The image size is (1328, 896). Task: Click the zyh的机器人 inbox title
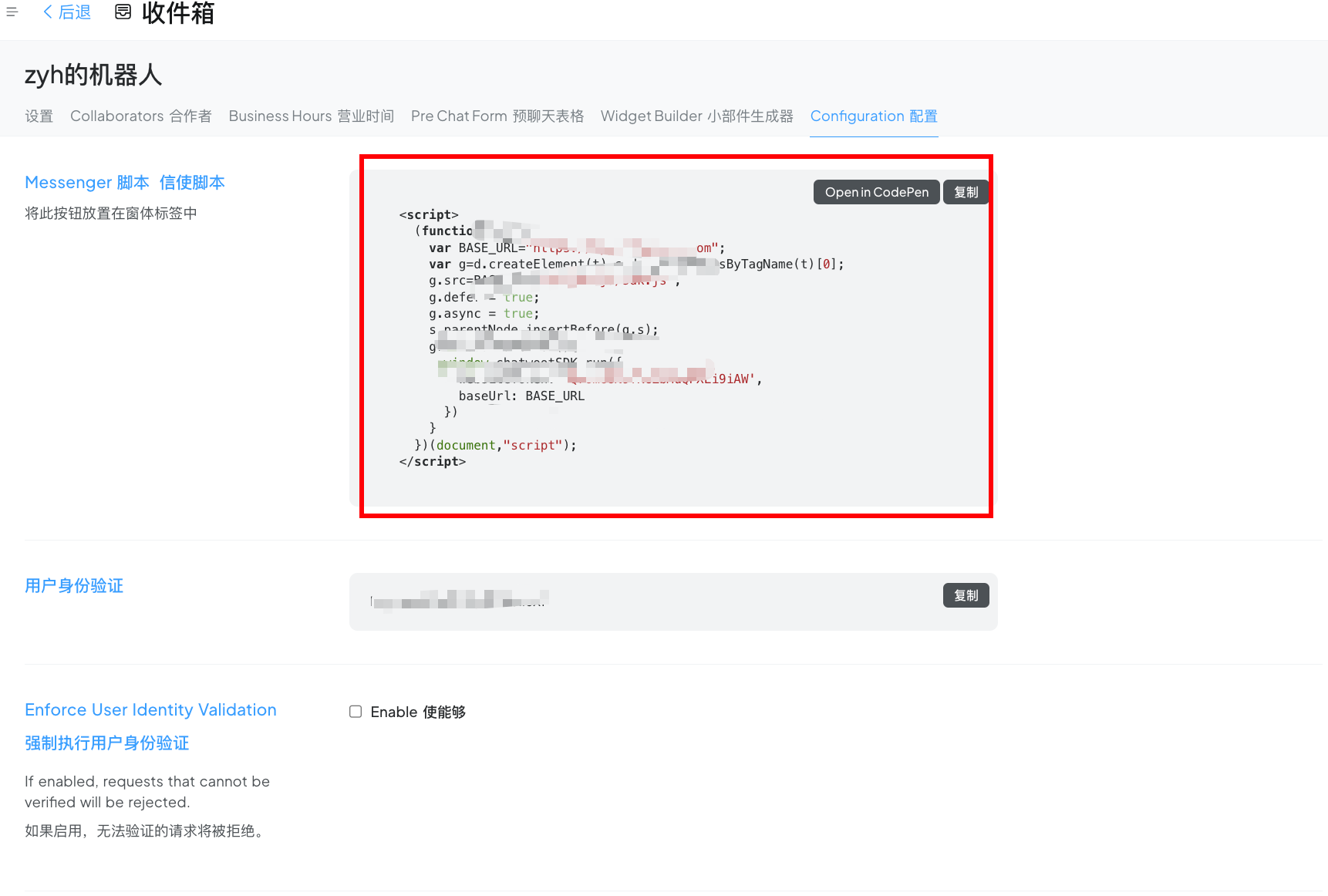pos(93,75)
